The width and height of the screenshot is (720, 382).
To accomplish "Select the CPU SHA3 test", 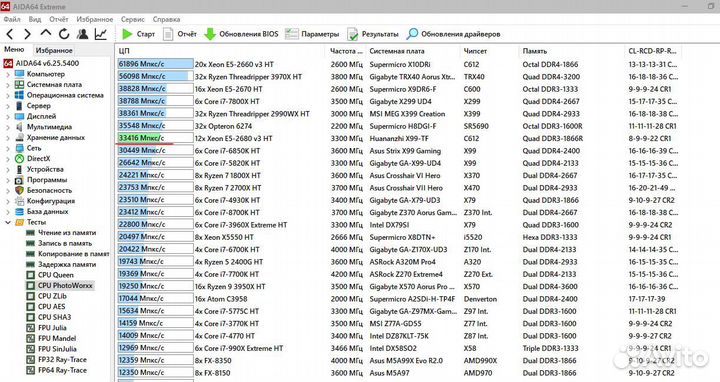I will click(54, 317).
